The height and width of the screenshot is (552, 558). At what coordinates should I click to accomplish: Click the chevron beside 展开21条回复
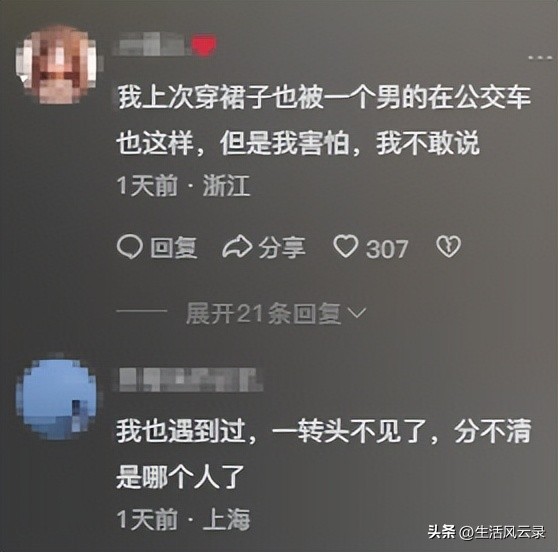pyautogui.click(x=357, y=313)
